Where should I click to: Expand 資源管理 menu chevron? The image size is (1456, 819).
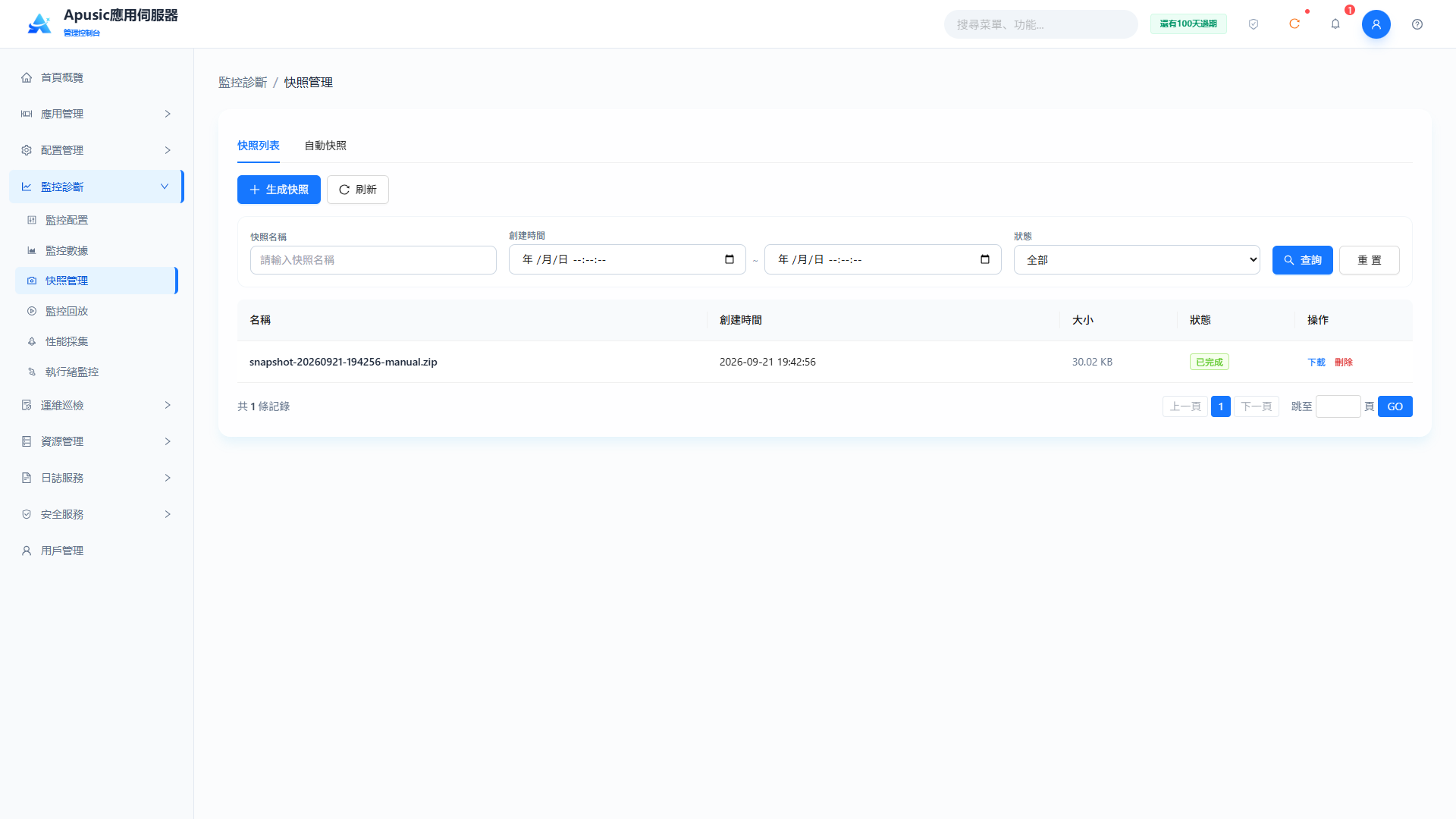168,441
